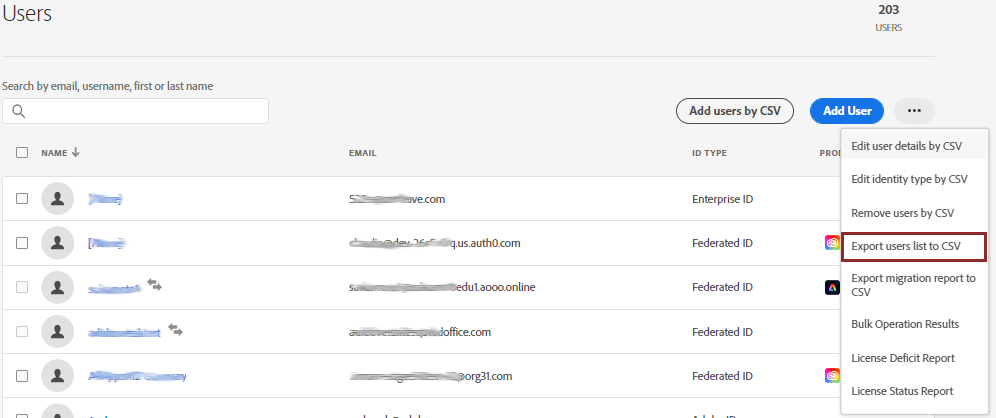Choose Export users list to CSV
996x418 pixels.
click(913, 246)
